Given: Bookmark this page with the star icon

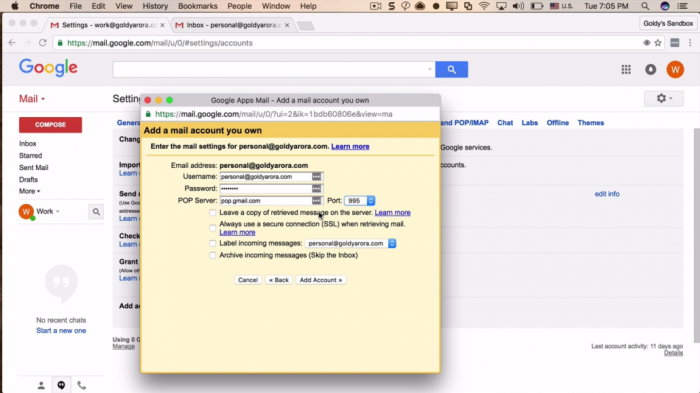Looking at the screenshot, I should [x=658, y=43].
